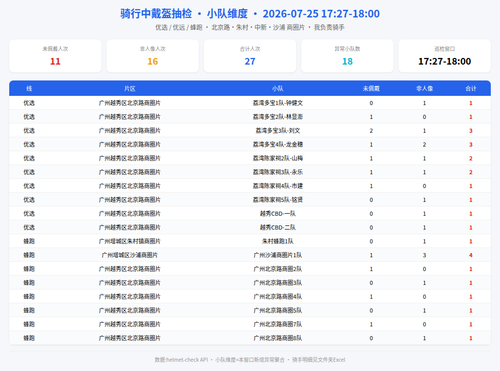Viewport: 500px width, 371px height.
Task: Click the 未佩戴 column header
Action: [x=371, y=89]
